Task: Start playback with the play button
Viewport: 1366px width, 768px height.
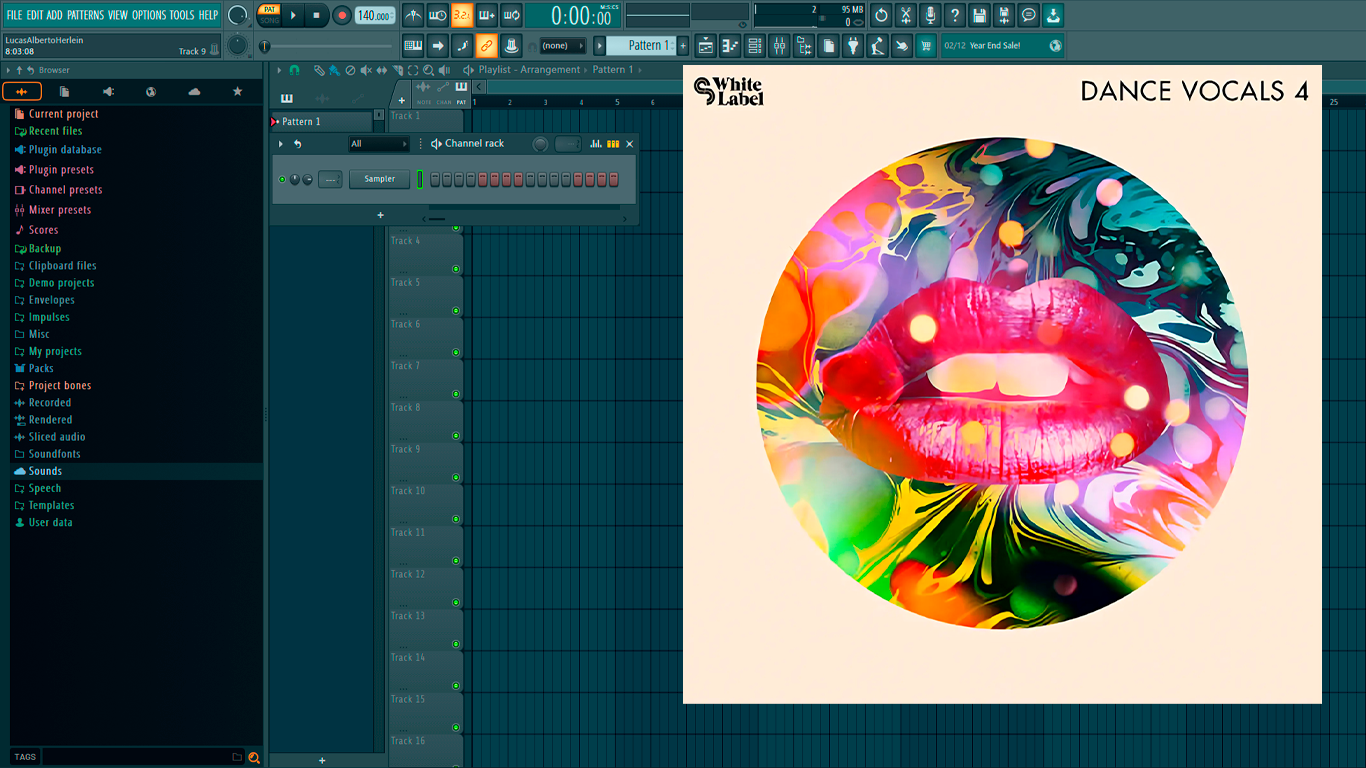Action: 293,15
